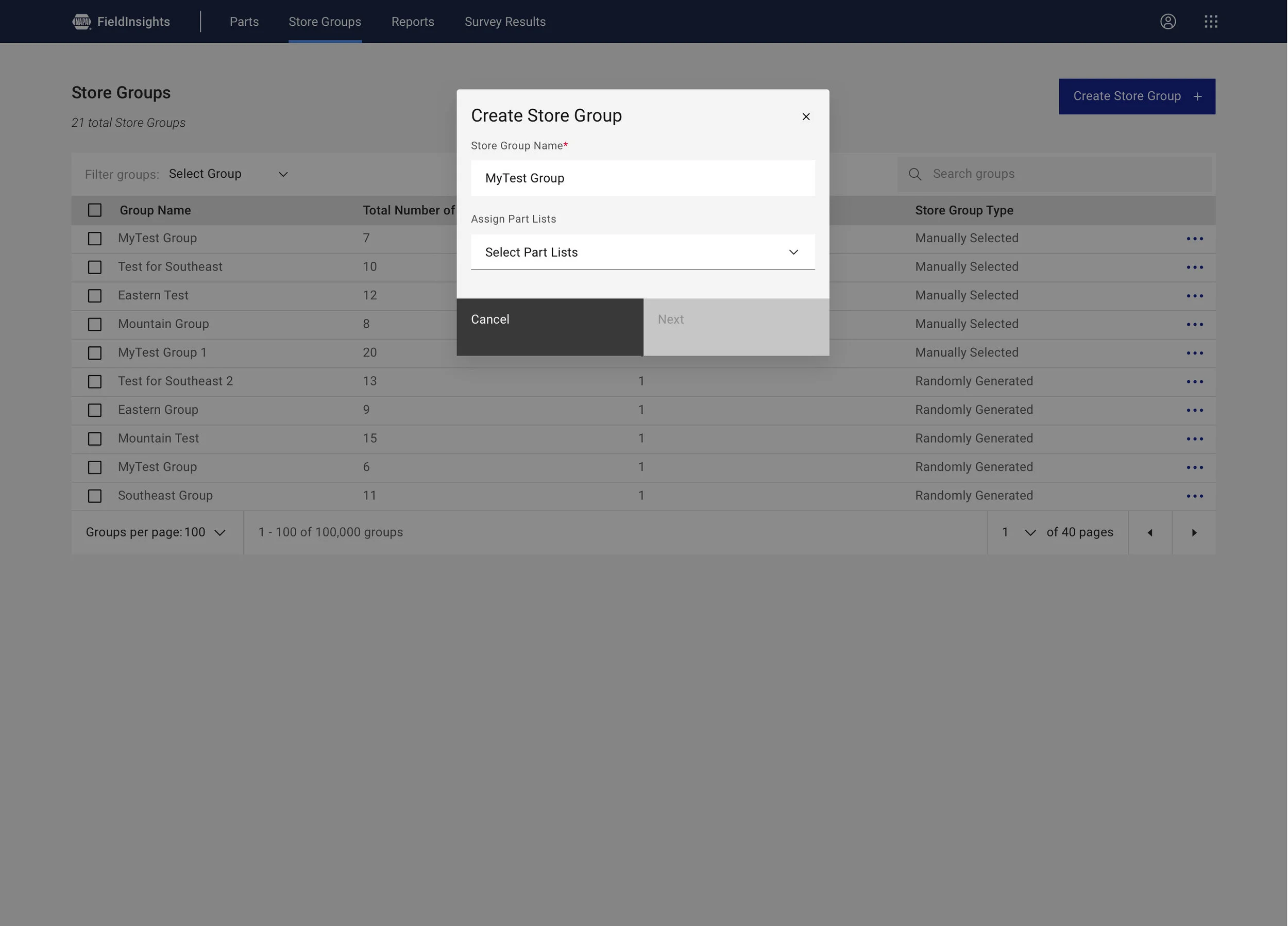
Task: Open more options for Eastern Test row
Action: (1194, 296)
